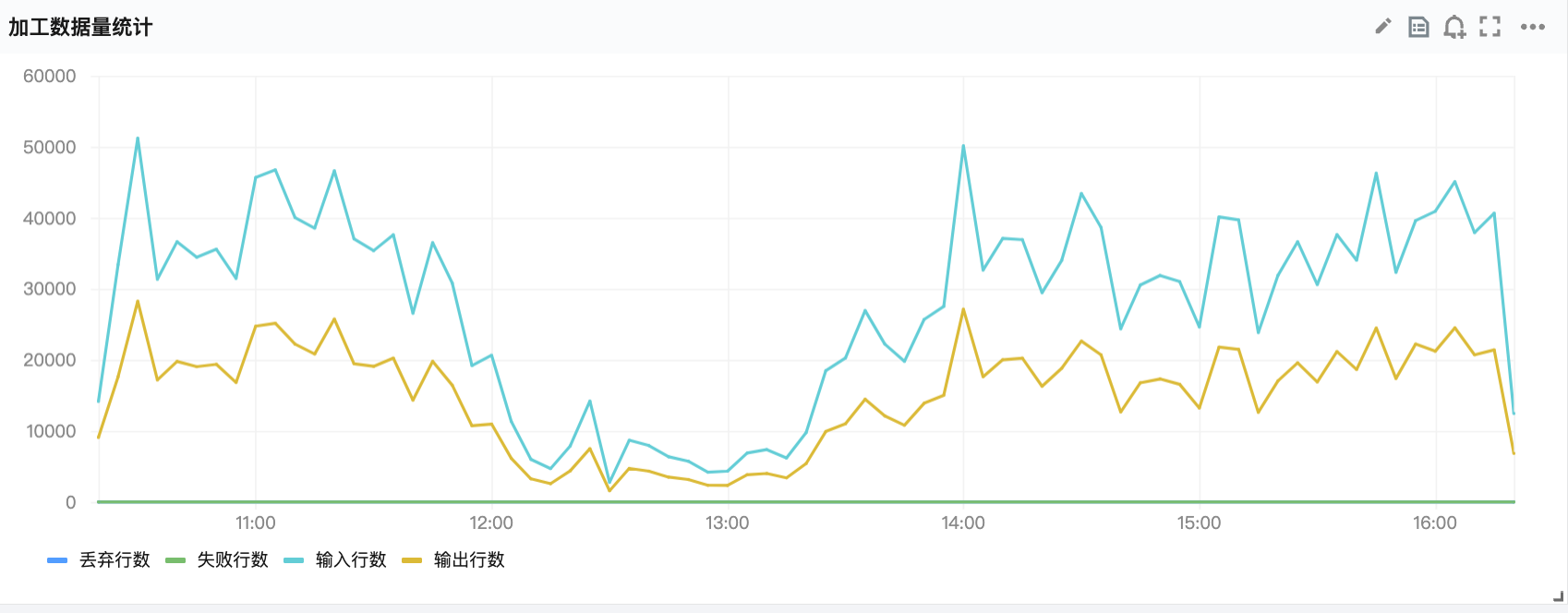Click the yellow output peak at 14:00
Screen dimensions: 1568x613
tap(963, 309)
